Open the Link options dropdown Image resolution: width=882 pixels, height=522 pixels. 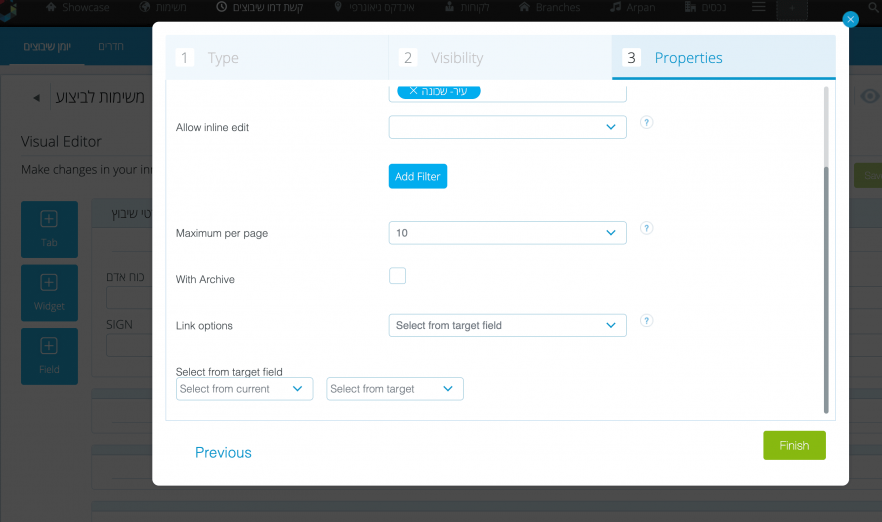point(507,325)
